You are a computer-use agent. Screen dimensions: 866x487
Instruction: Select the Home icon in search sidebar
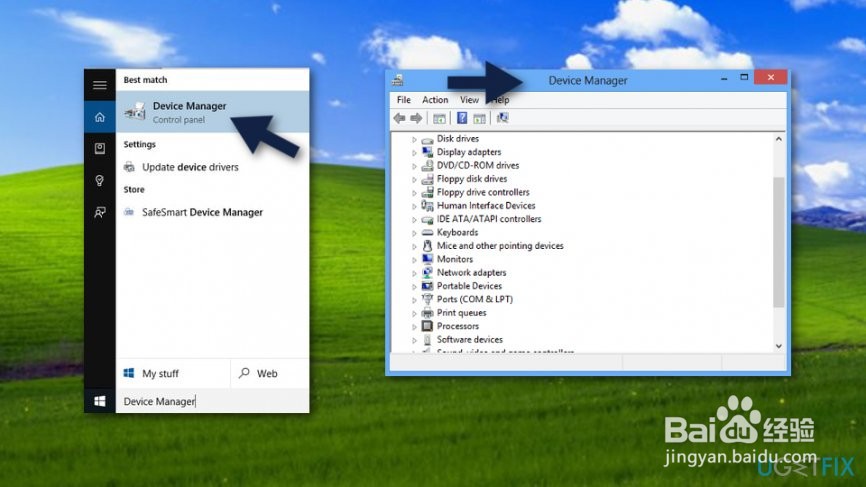99,117
